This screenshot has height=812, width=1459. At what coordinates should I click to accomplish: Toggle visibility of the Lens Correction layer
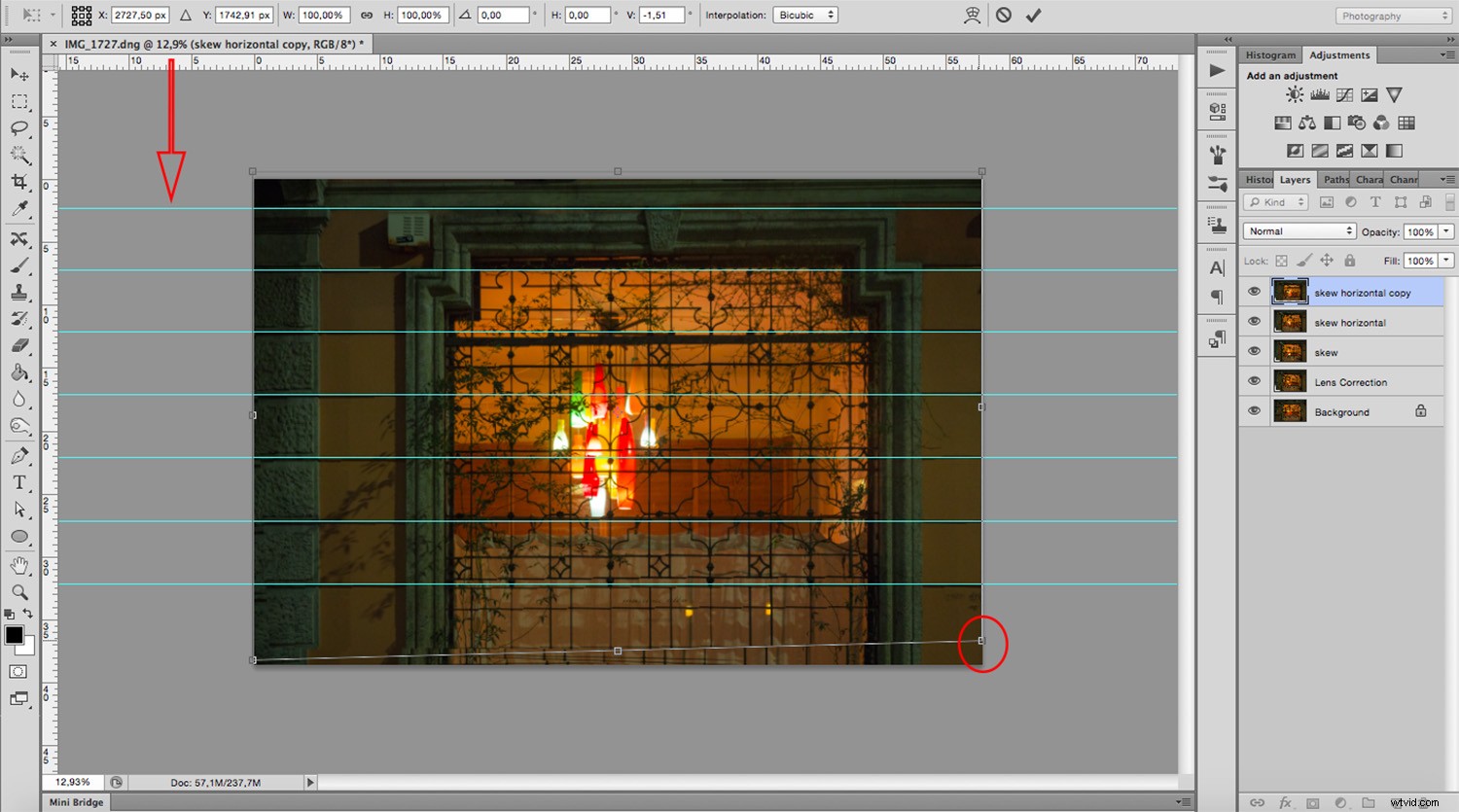tap(1254, 381)
